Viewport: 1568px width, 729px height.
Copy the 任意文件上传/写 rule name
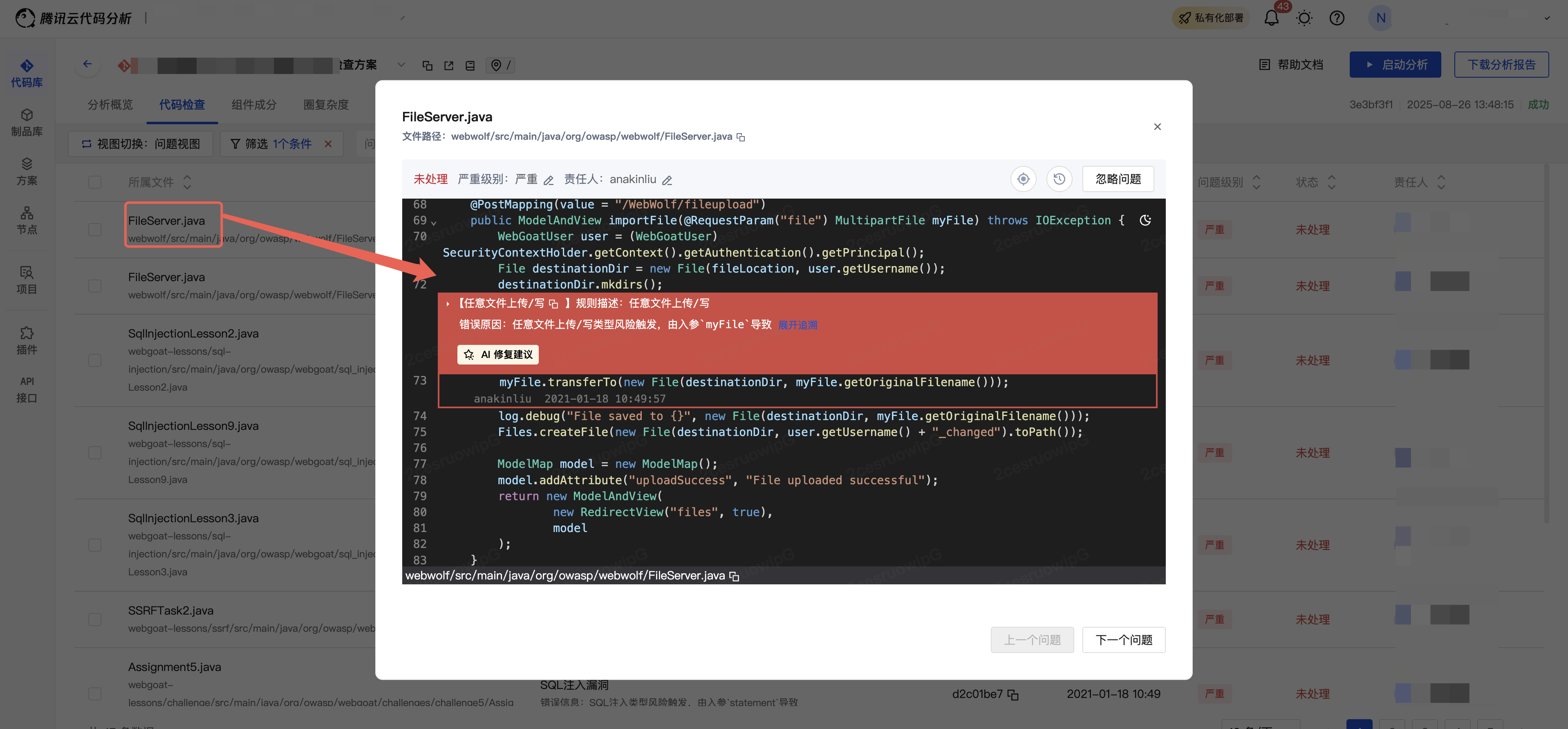(553, 304)
